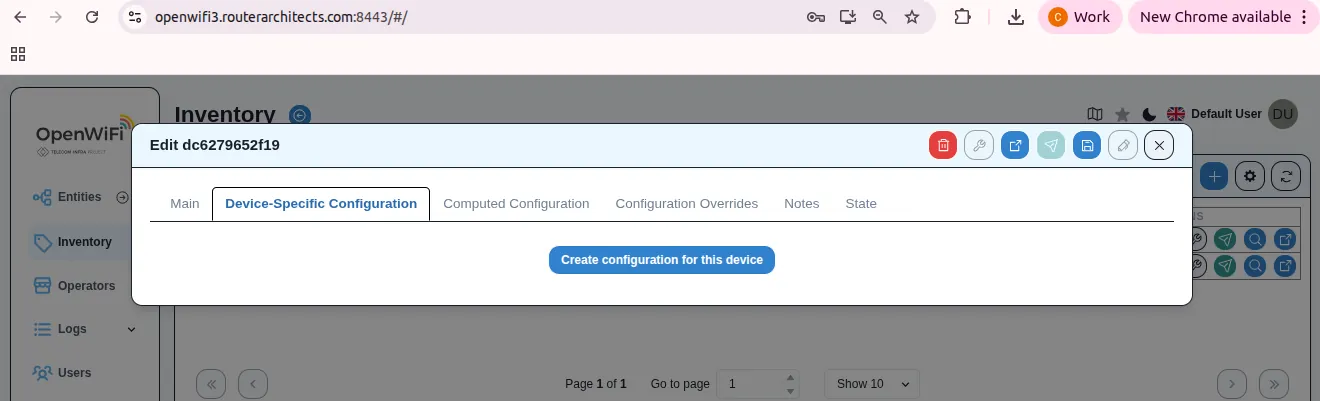Click the browser back arrow
This screenshot has height=401, width=1320.
click(x=20, y=17)
